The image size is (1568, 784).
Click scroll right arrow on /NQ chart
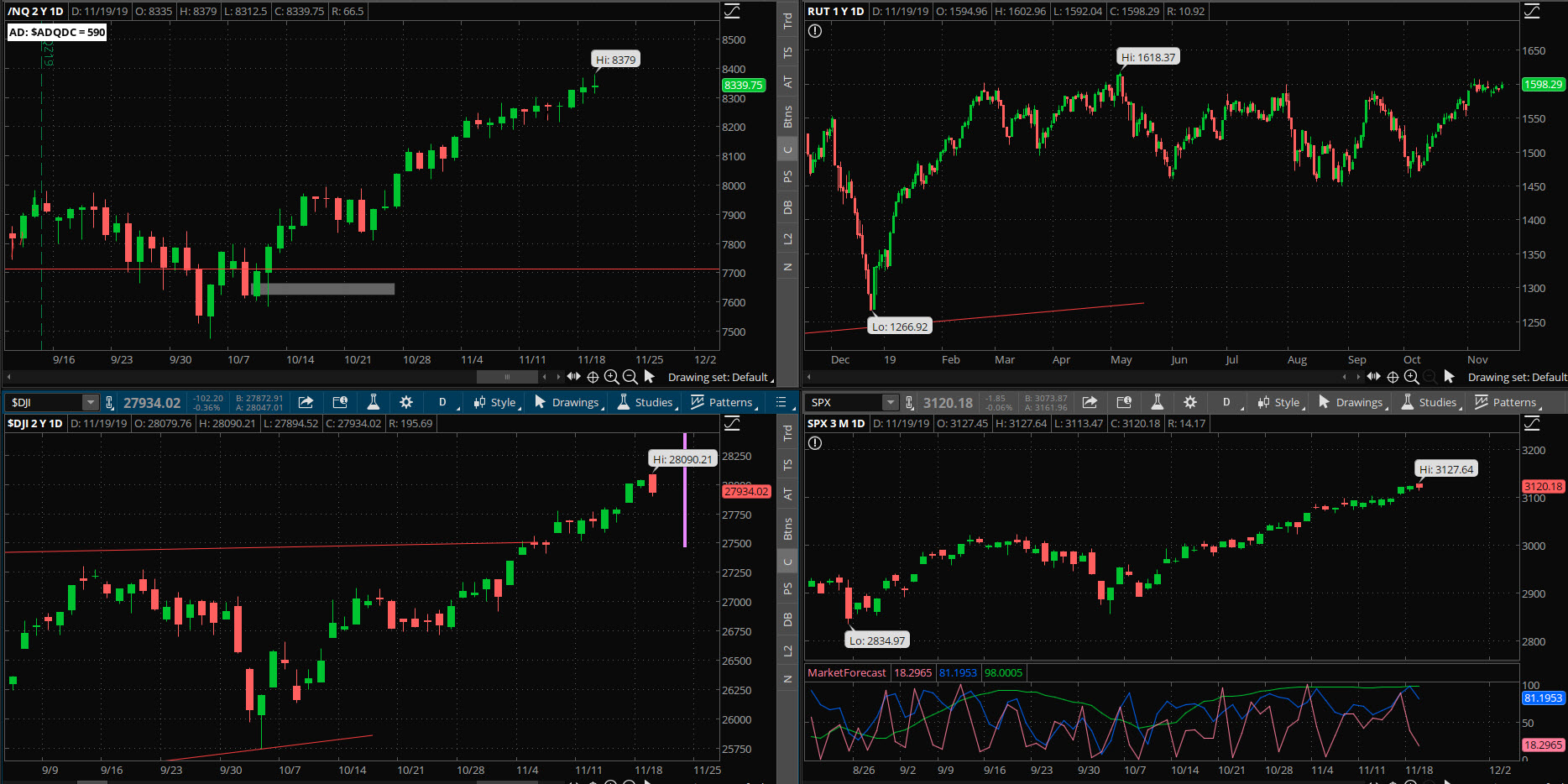coord(558,377)
